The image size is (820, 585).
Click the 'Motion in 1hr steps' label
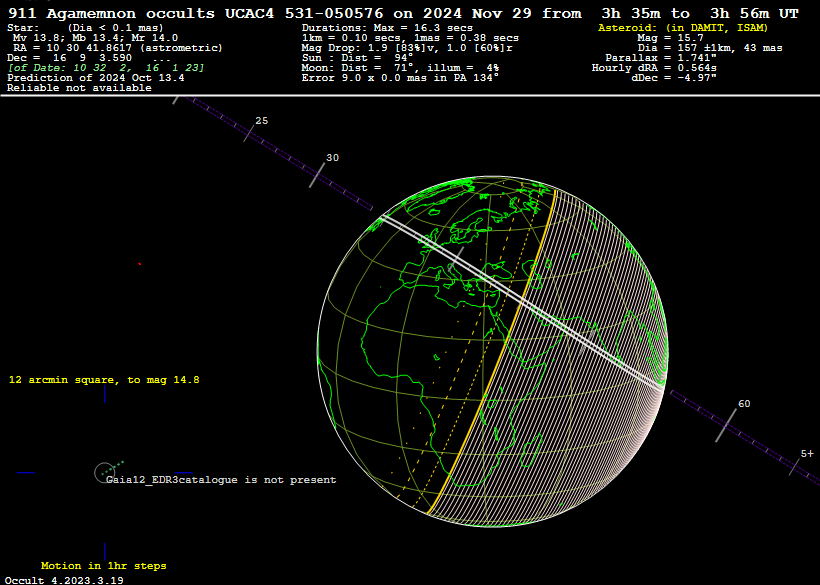pyautogui.click(x=104, y=566)
